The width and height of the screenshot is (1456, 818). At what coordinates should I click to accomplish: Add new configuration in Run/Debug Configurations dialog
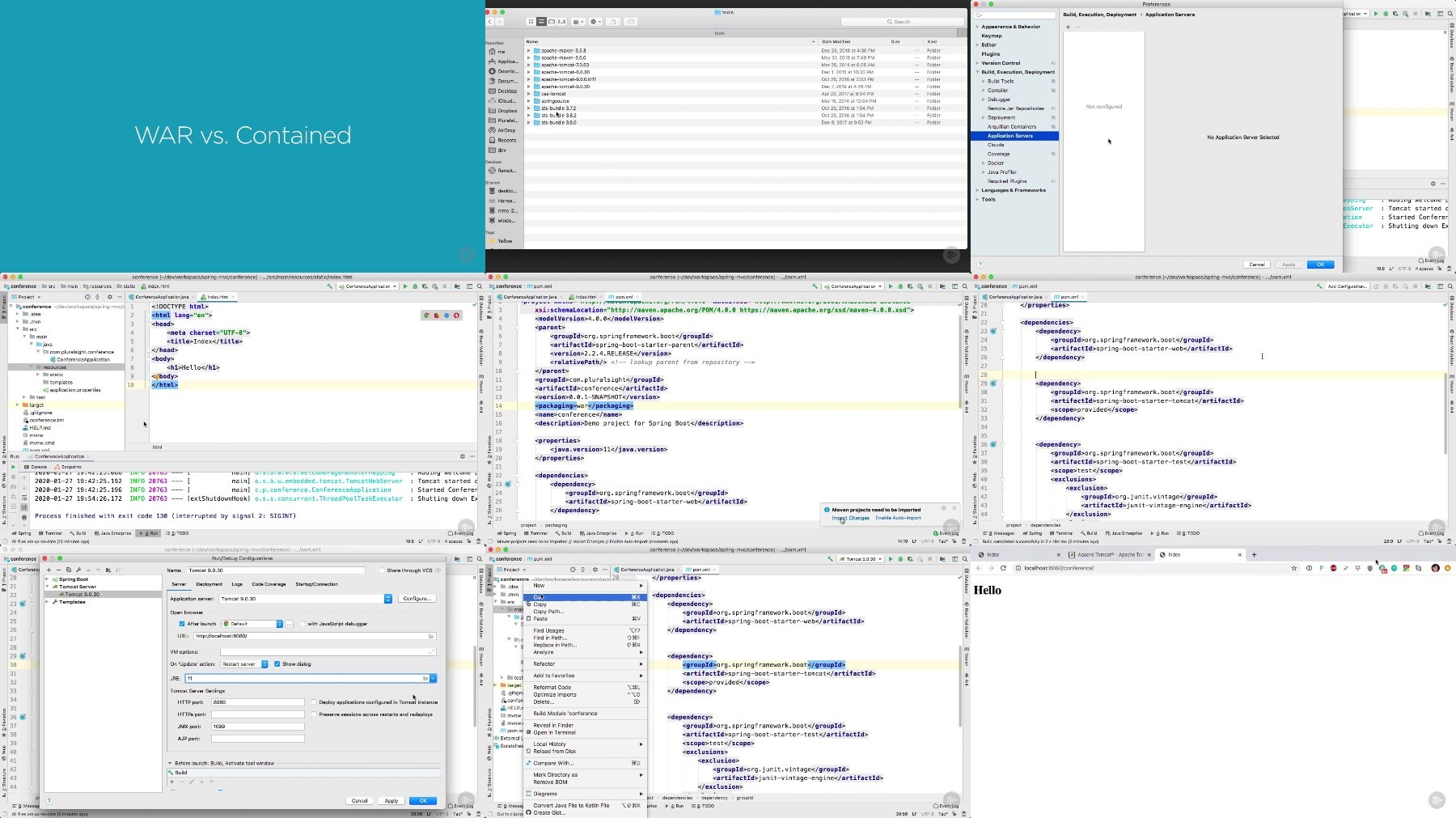pos(49,570)
